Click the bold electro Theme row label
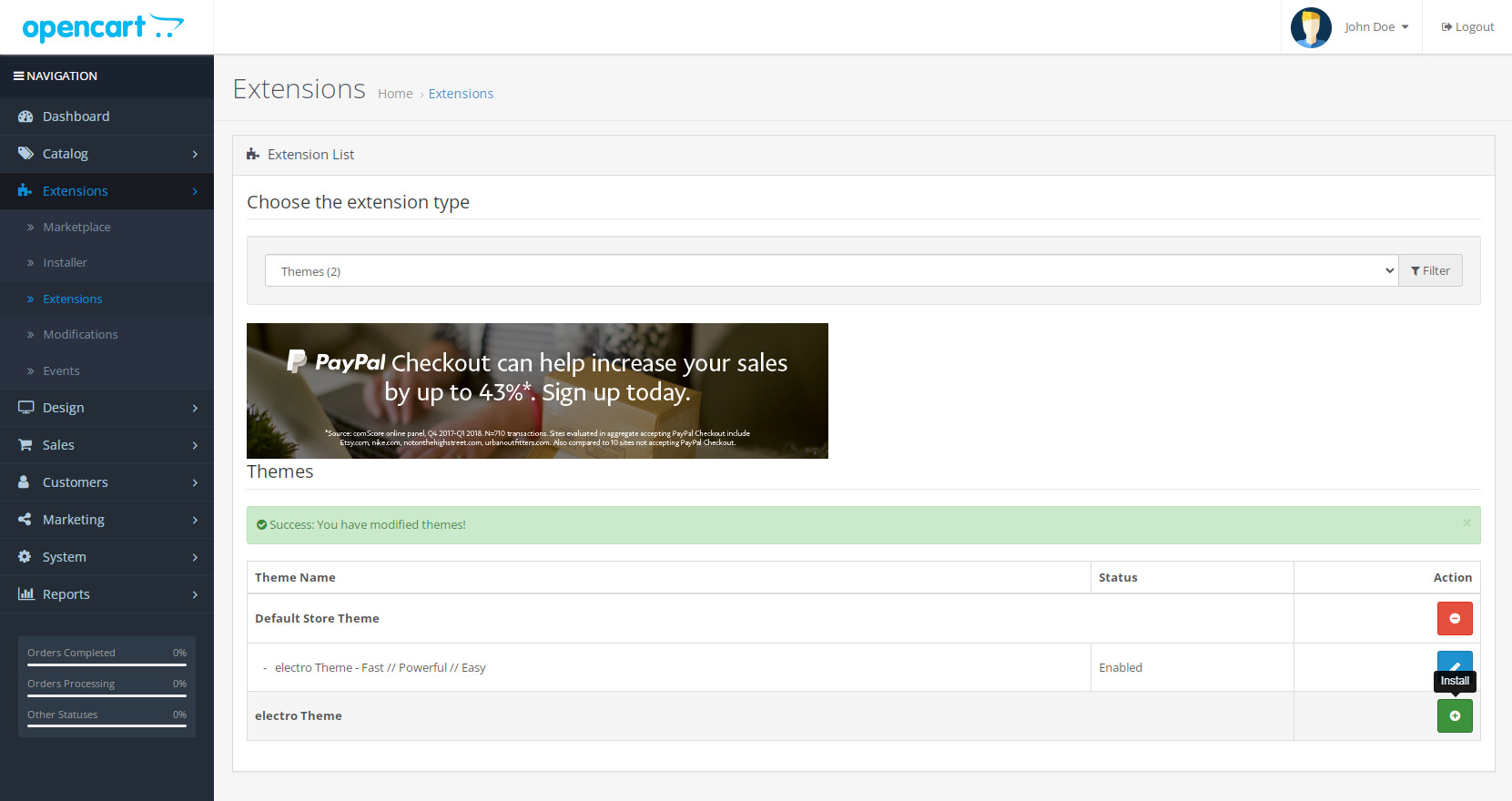Viewport: 1512px width, 801px height. 299,715
